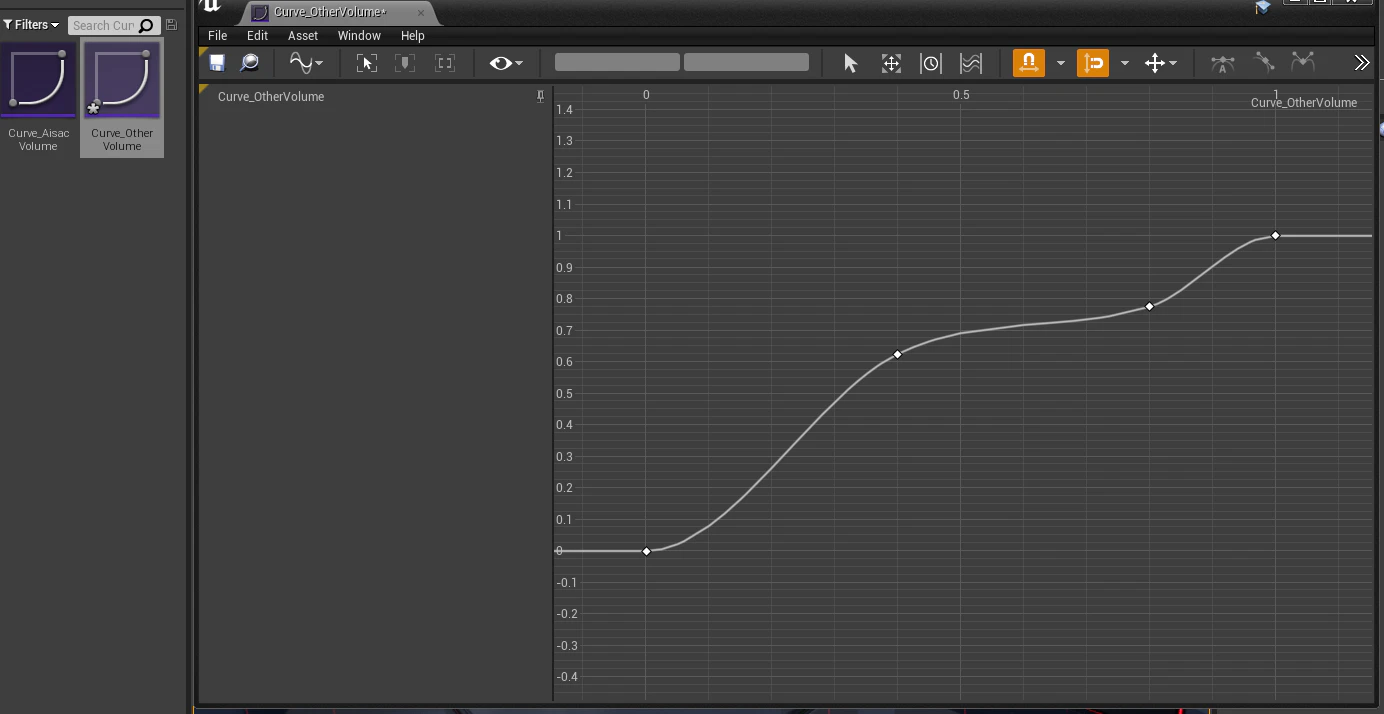Open the eye-icon view options dropdown
Image resolution: width=1384 pixels, height=714 pixels.
(506, 63)
